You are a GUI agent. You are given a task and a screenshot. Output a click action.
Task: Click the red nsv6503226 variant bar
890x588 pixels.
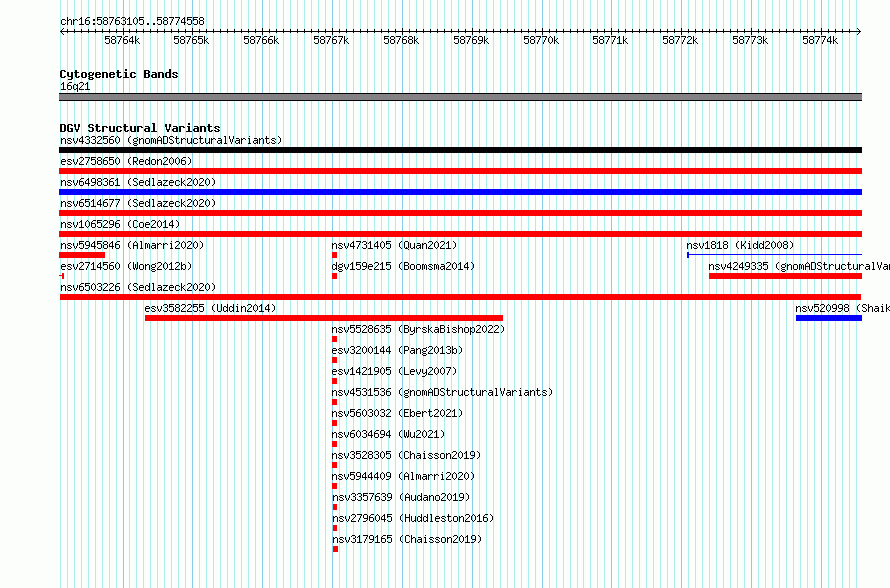point(460,297)
